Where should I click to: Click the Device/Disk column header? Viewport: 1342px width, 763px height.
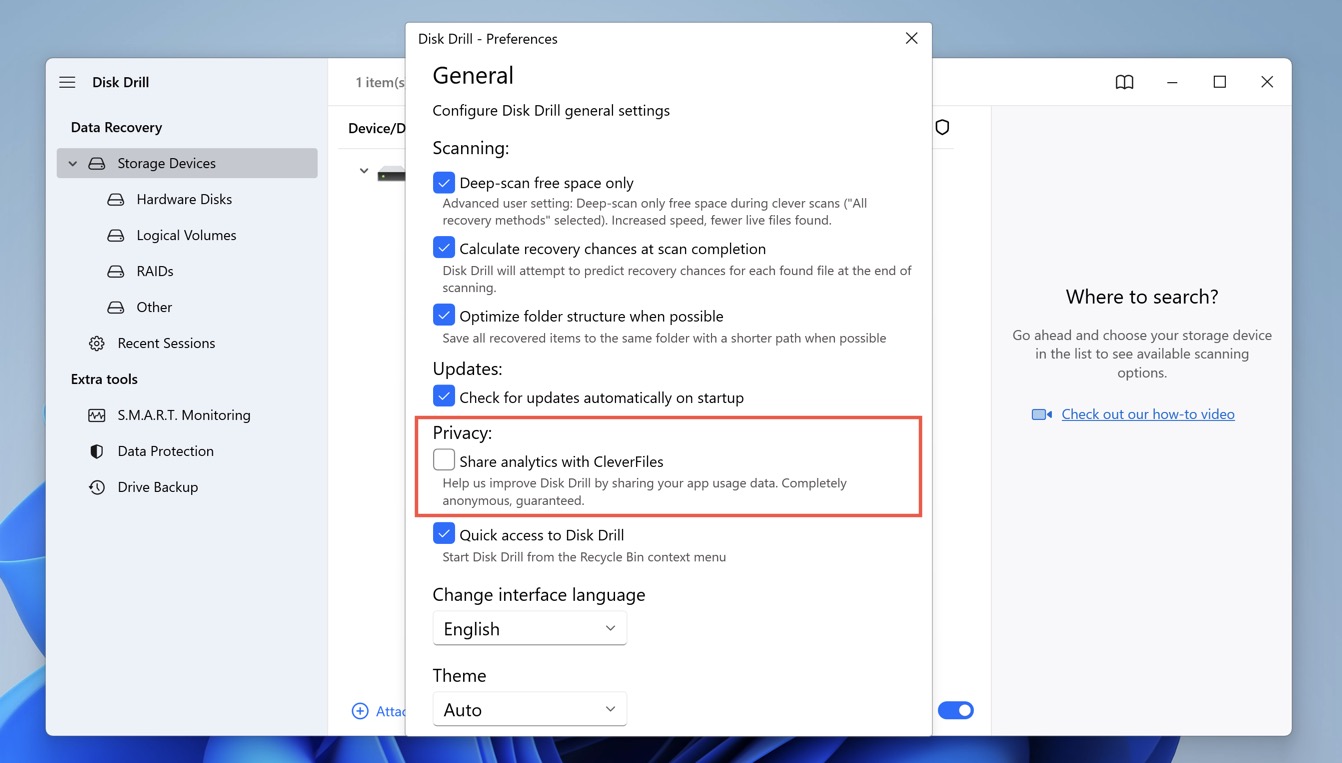point(377,128)
